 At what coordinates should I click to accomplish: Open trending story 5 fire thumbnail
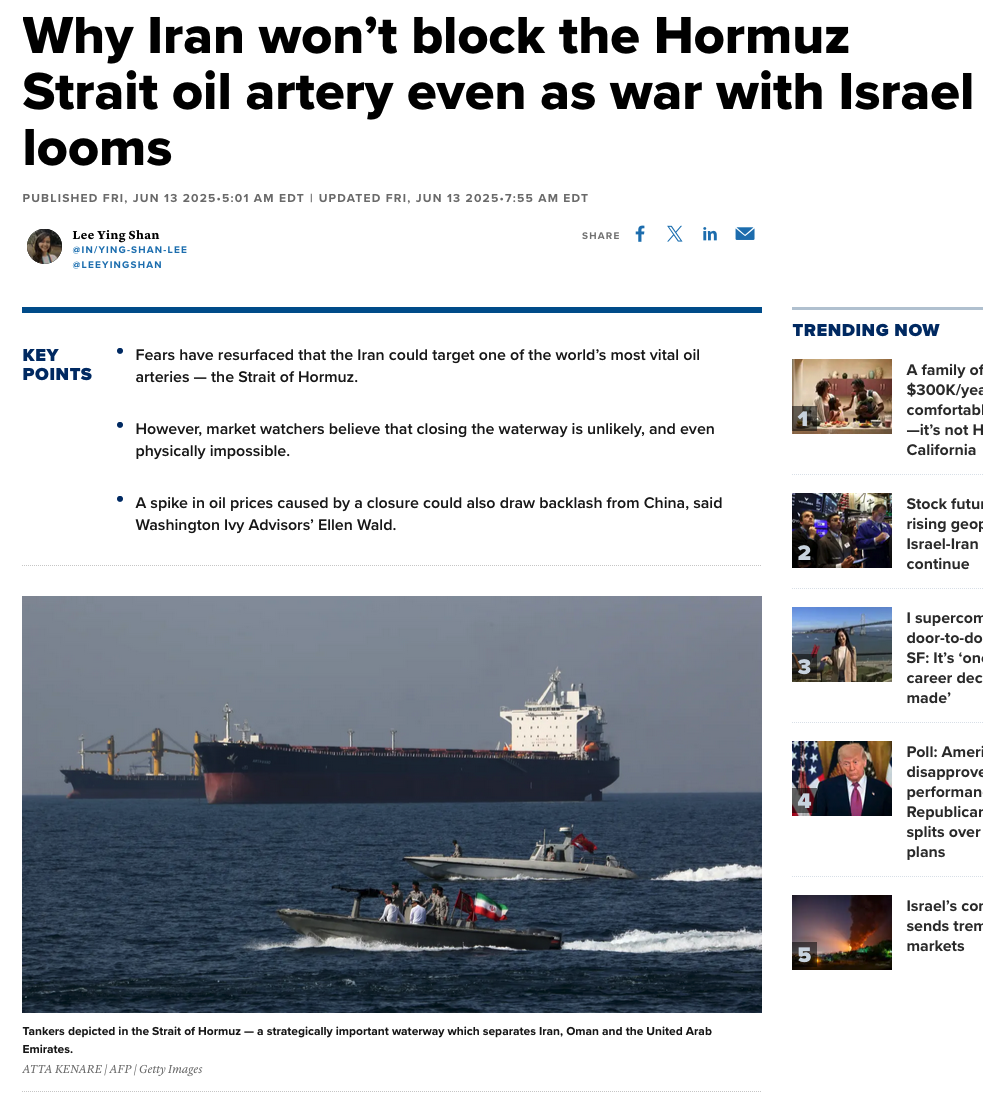[x=841, y=932]
